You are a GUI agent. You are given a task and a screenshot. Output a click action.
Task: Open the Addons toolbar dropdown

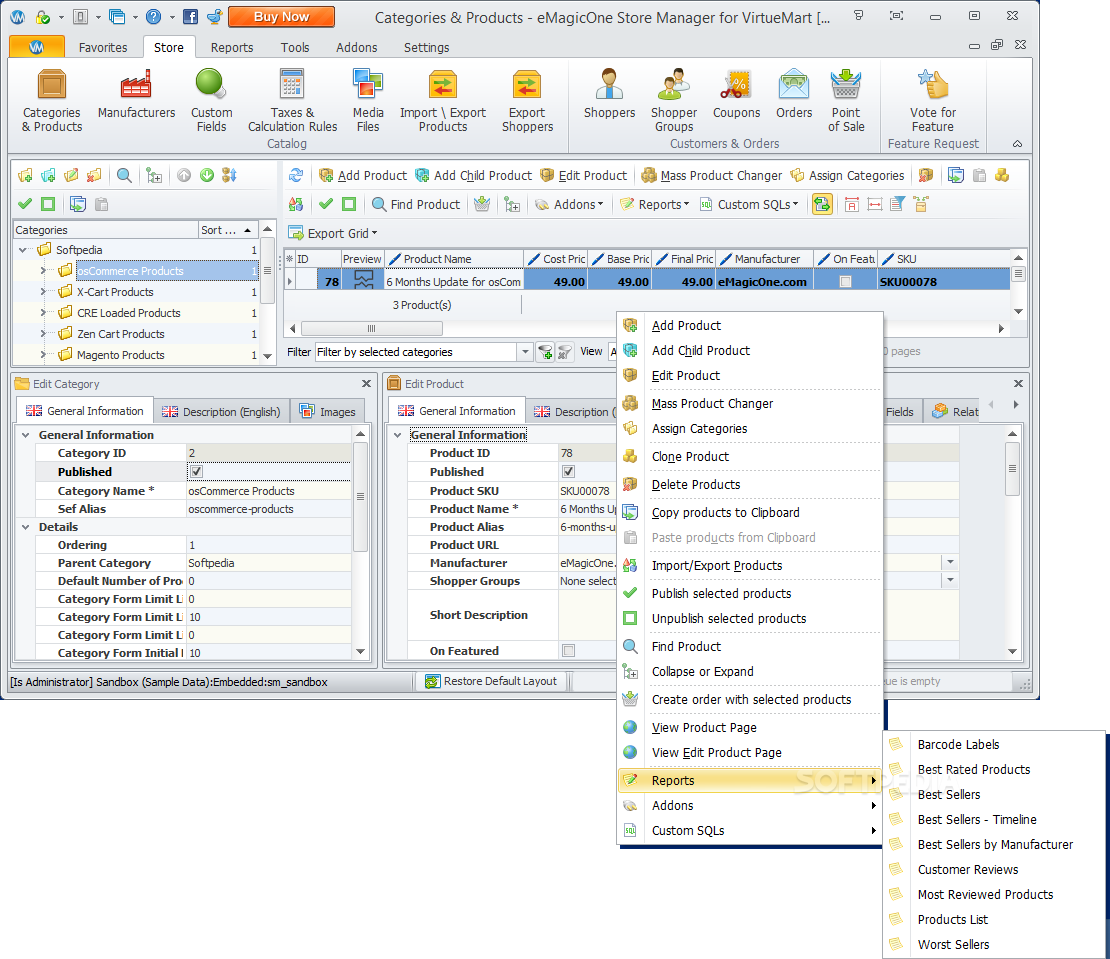569,205
